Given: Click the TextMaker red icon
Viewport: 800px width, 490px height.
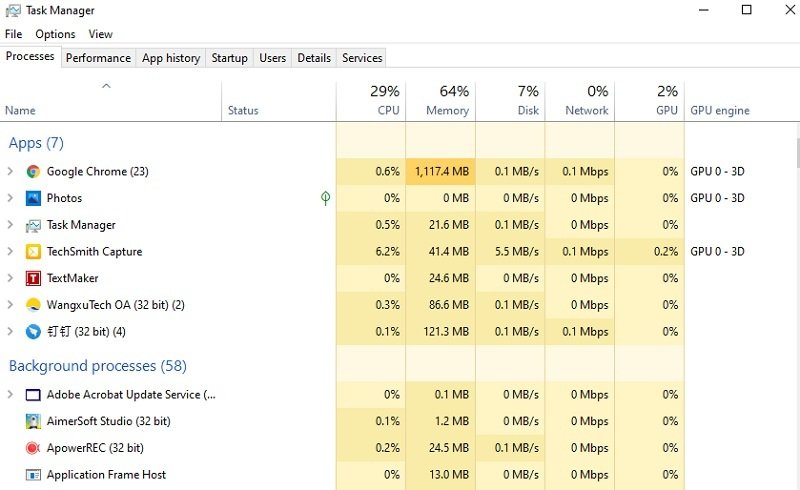Looking at the screenshot, I should click(33, 278).
